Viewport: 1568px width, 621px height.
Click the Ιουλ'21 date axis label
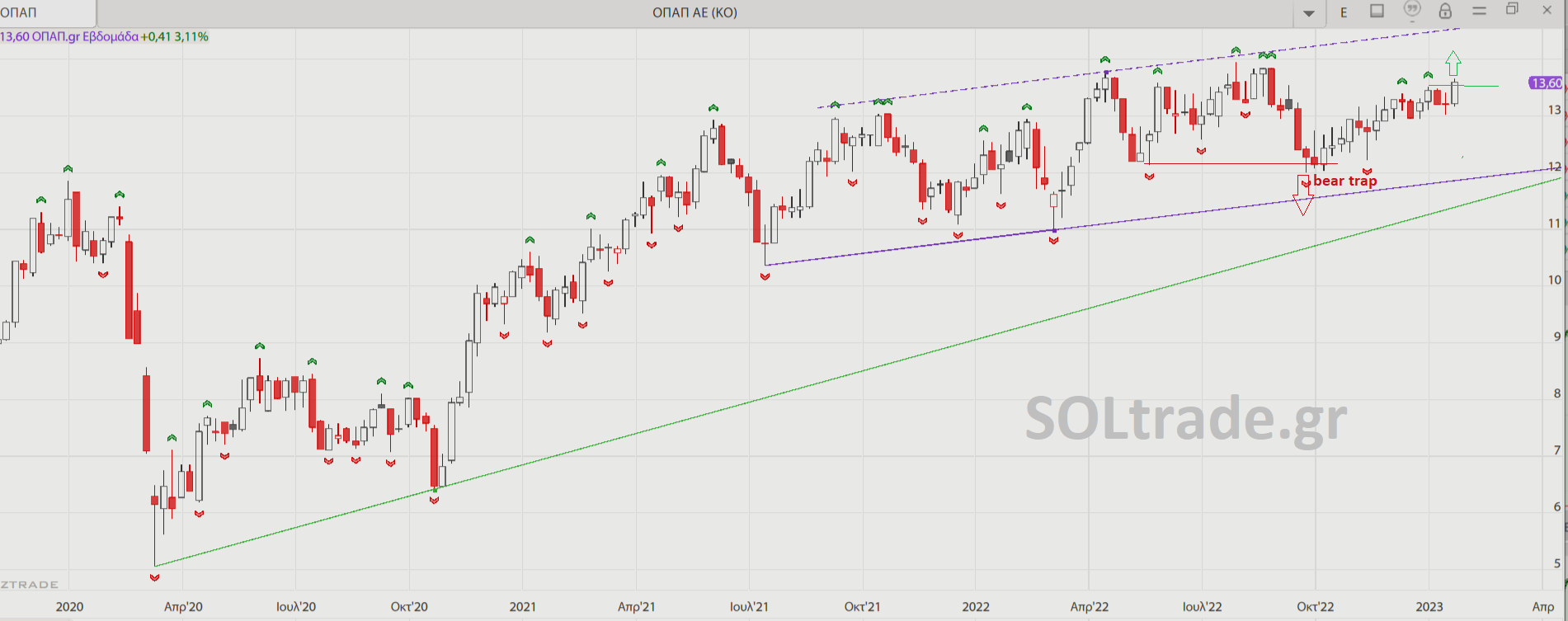[749, 607]
